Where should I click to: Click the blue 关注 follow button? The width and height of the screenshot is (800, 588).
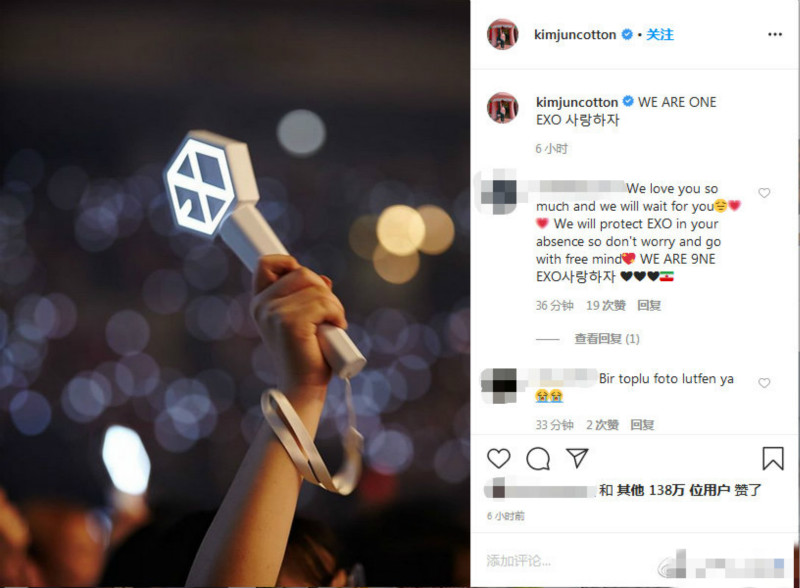tap(660, 34)
